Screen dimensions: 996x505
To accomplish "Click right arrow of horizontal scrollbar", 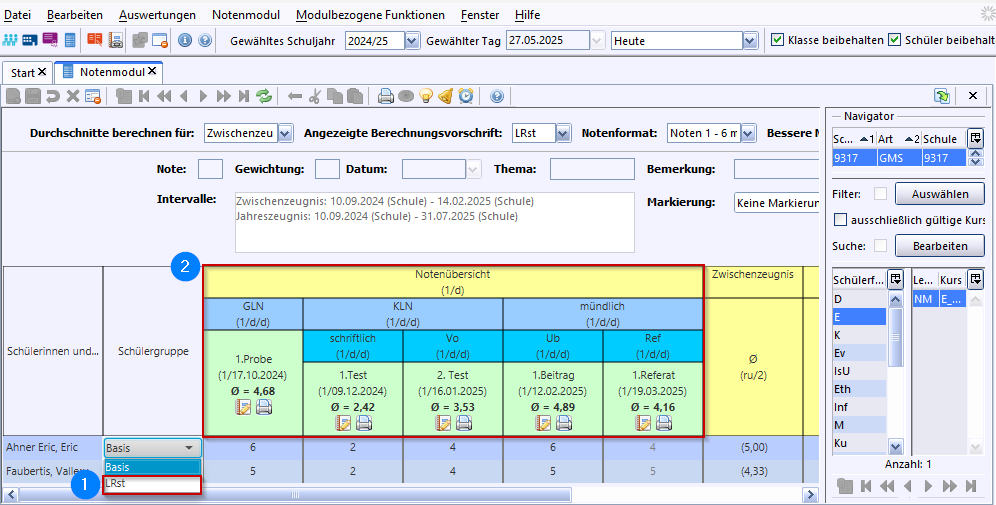I will (x=810, y=494).
